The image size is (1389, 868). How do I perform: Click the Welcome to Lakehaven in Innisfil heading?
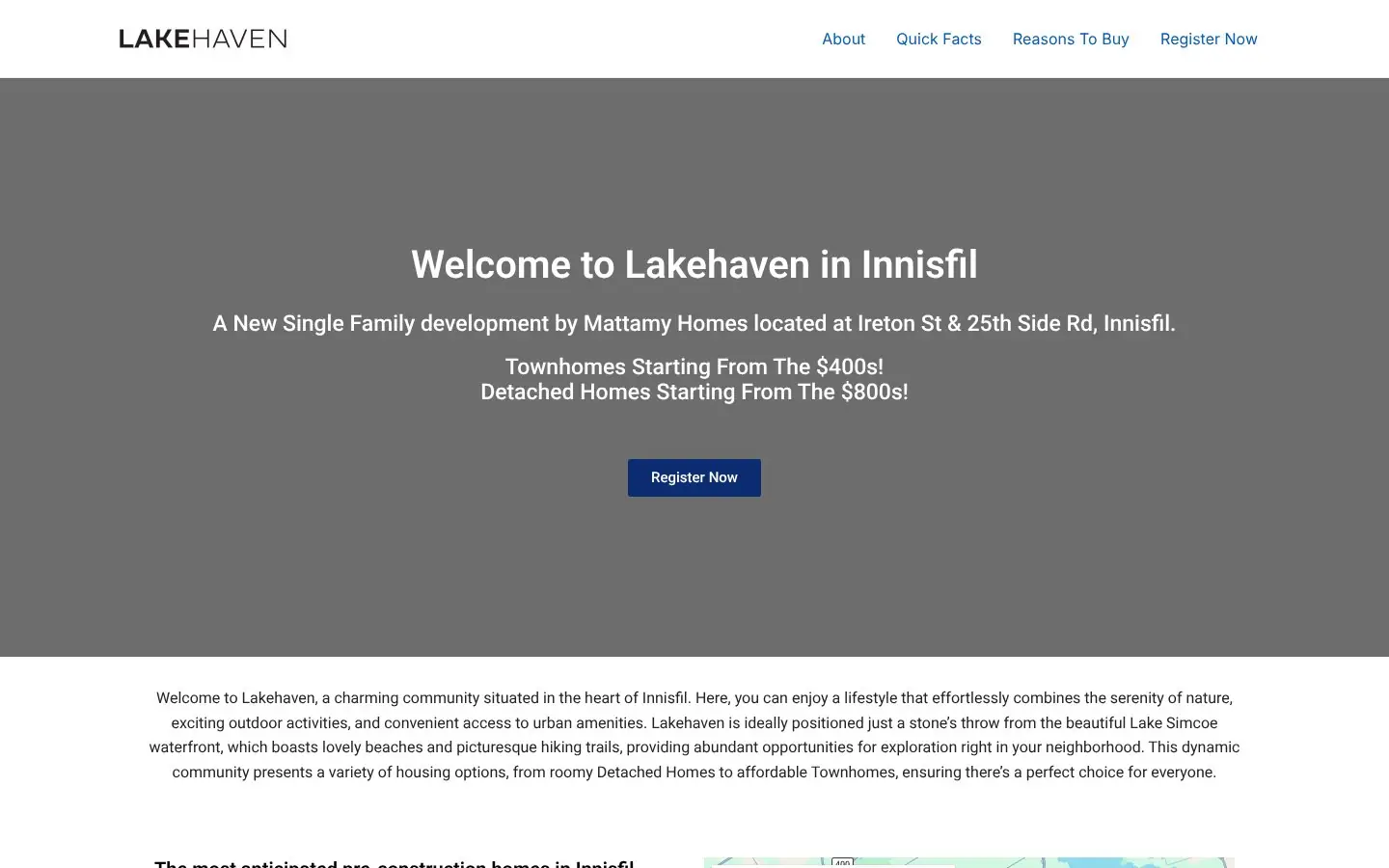(694, 265)
